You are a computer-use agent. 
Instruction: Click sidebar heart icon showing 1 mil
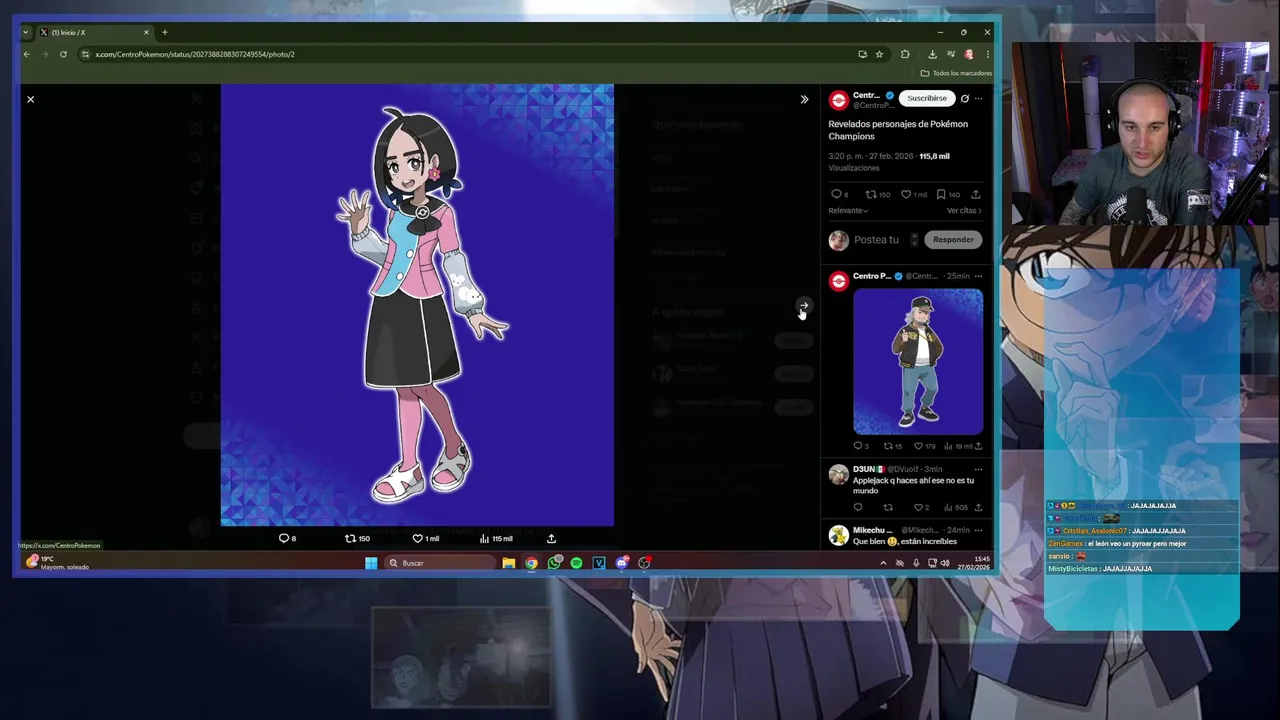tap(906, 194)
